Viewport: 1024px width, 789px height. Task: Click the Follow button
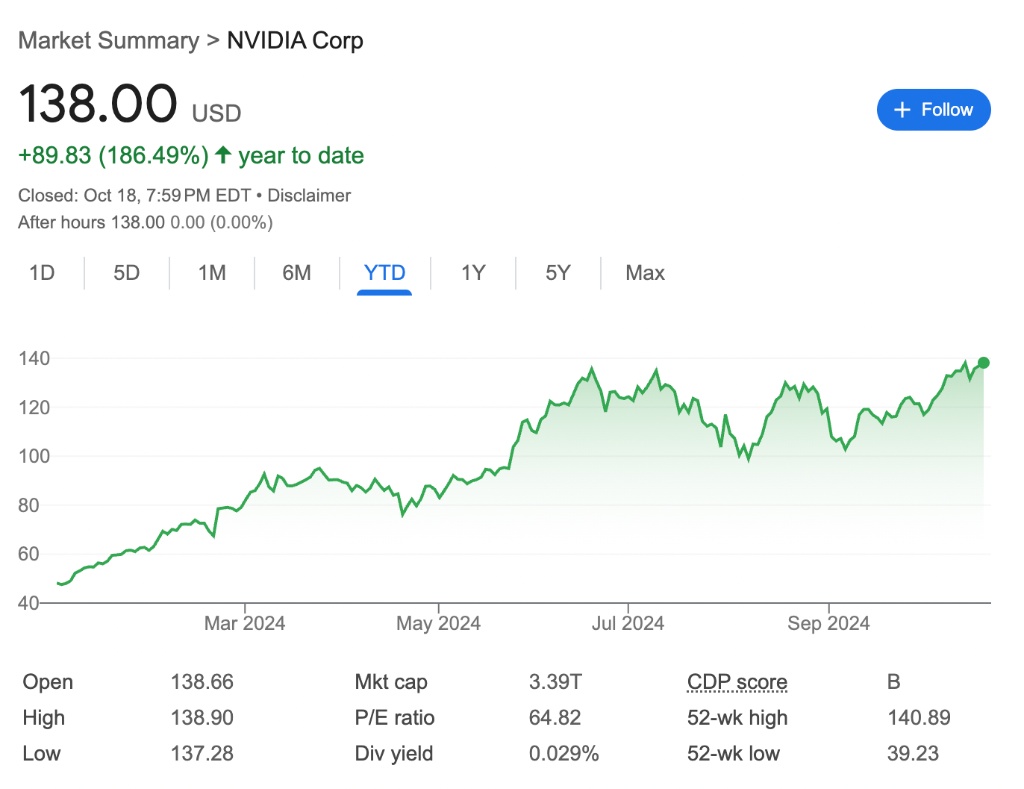coord(933,110)
